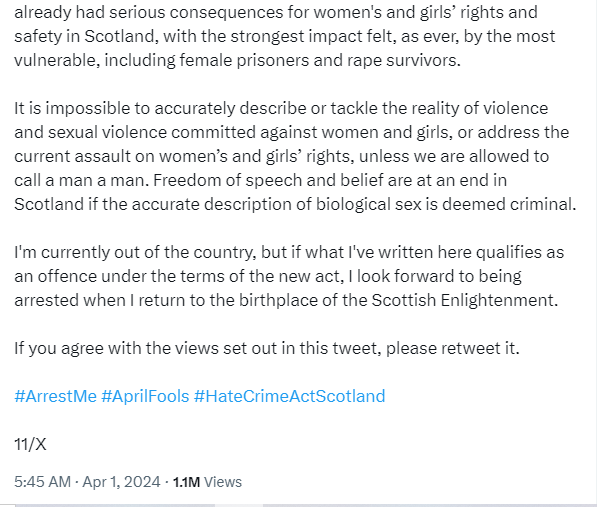Click the word Views beside 1.1M
The height and width of the screenshot is (507, 597).
point(223,482)
